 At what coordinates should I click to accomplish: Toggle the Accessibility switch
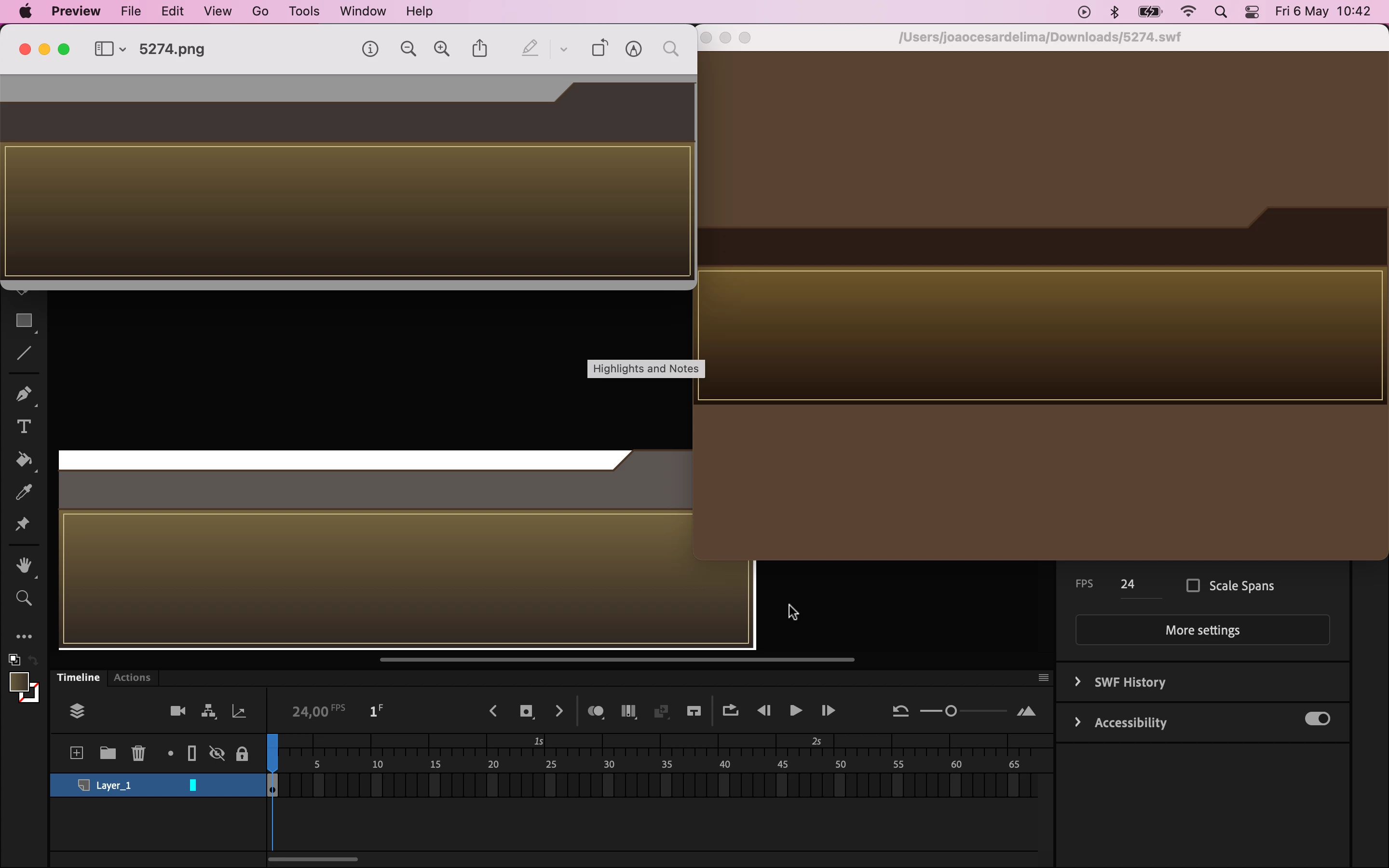pos(1317,719)
